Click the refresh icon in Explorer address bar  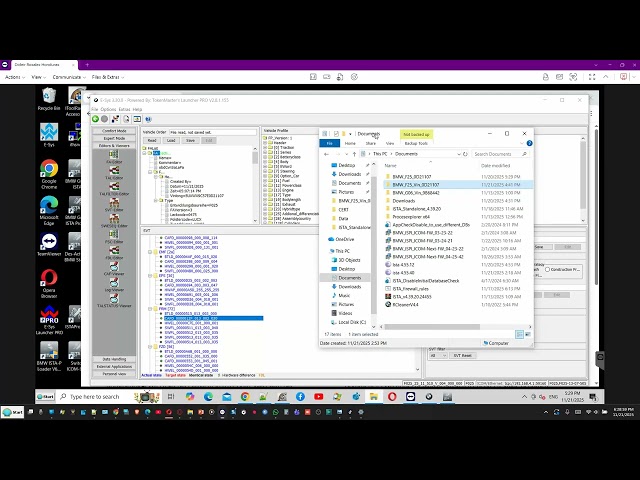pos(465,154)
